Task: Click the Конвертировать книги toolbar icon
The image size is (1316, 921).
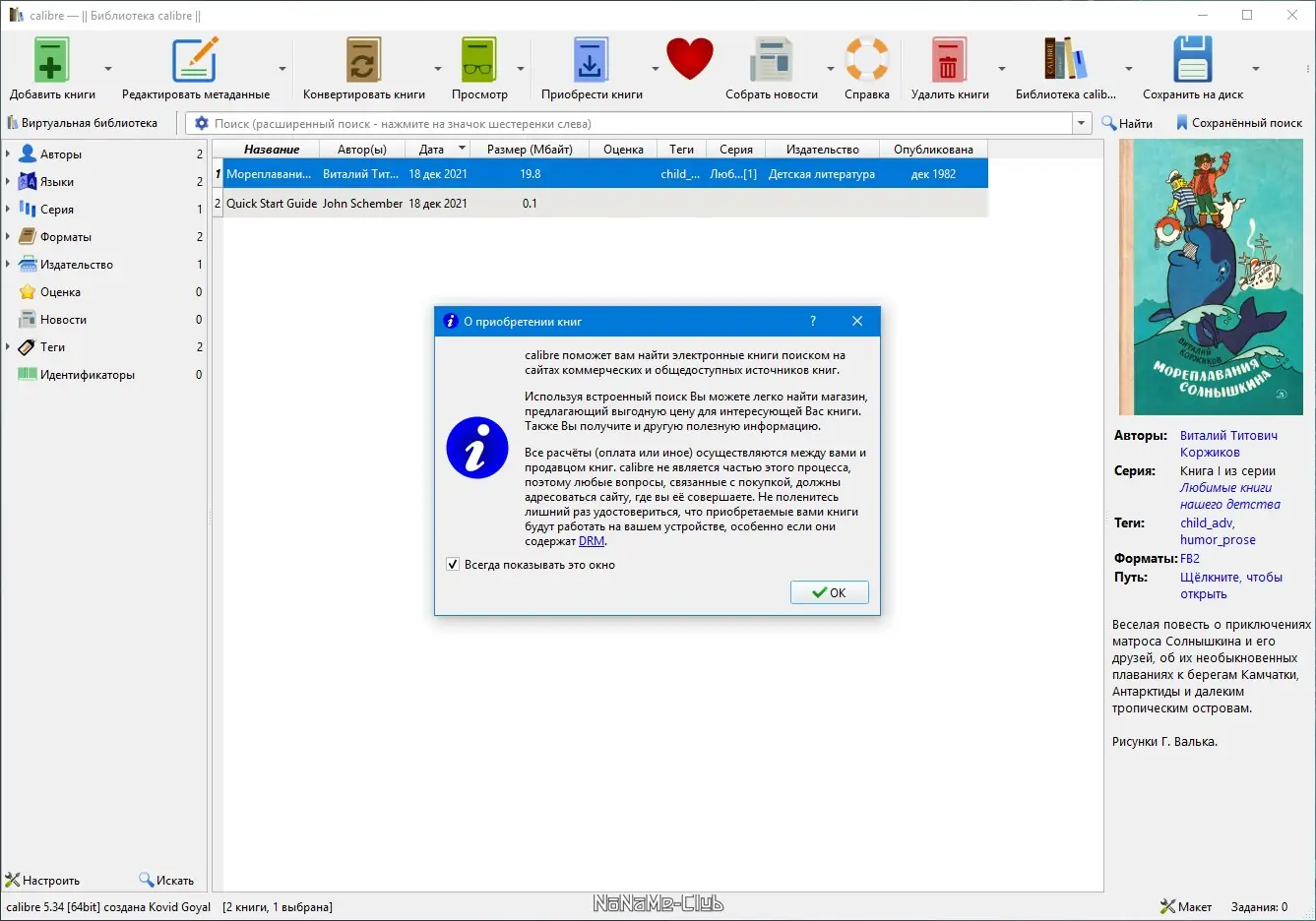Action: click(363, 60)
